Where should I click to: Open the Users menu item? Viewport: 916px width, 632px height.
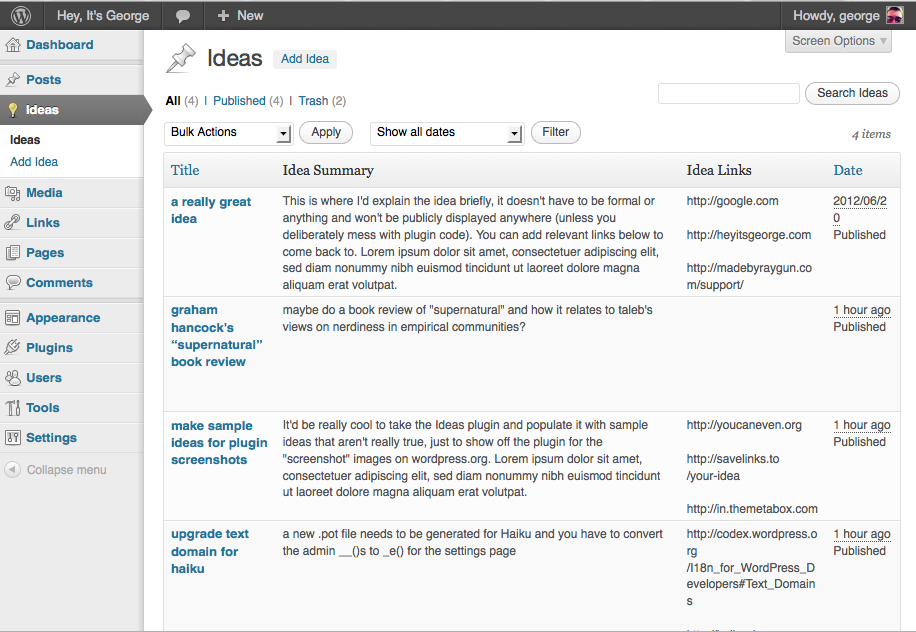coord(44,378)
